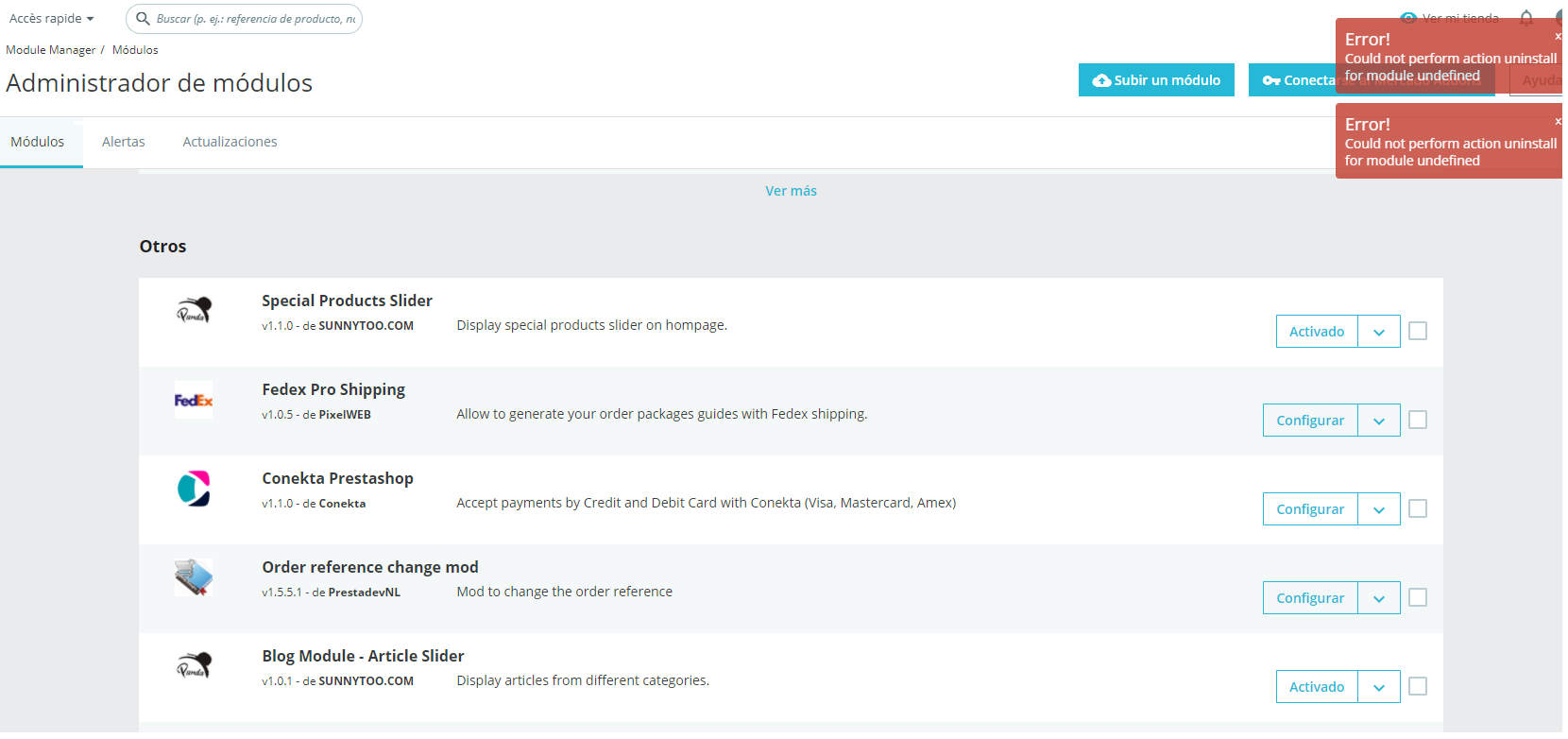The width and height of the screenshot is (1568, 739).
Task: Click the Conekta card payments description text
Action: click(x=707, y=503)
